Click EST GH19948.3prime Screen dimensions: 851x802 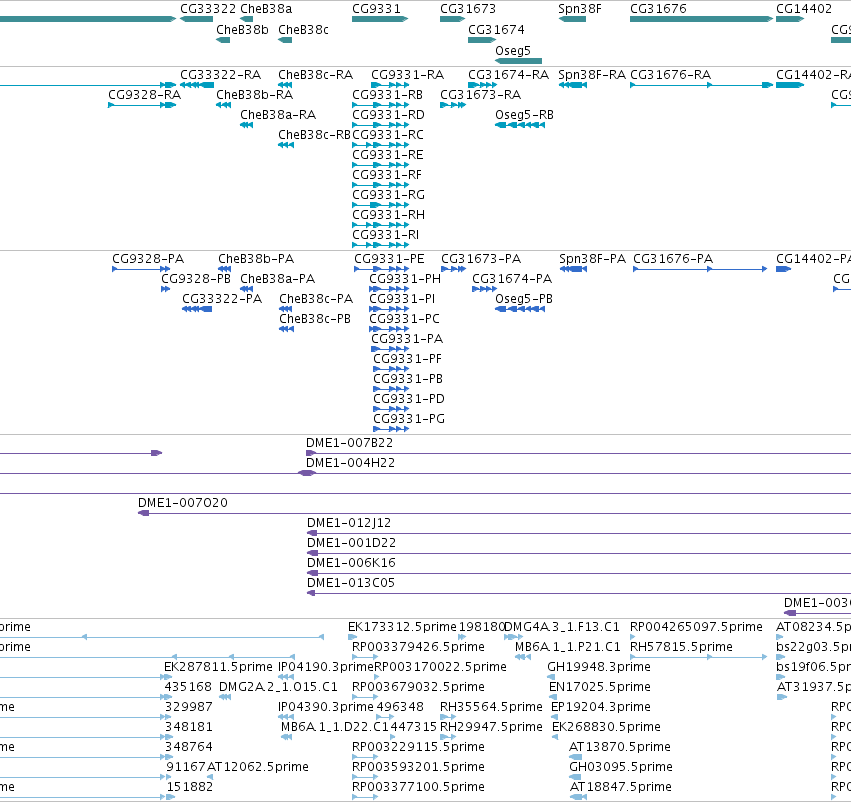pyautogui.click(x=551, y=677)
